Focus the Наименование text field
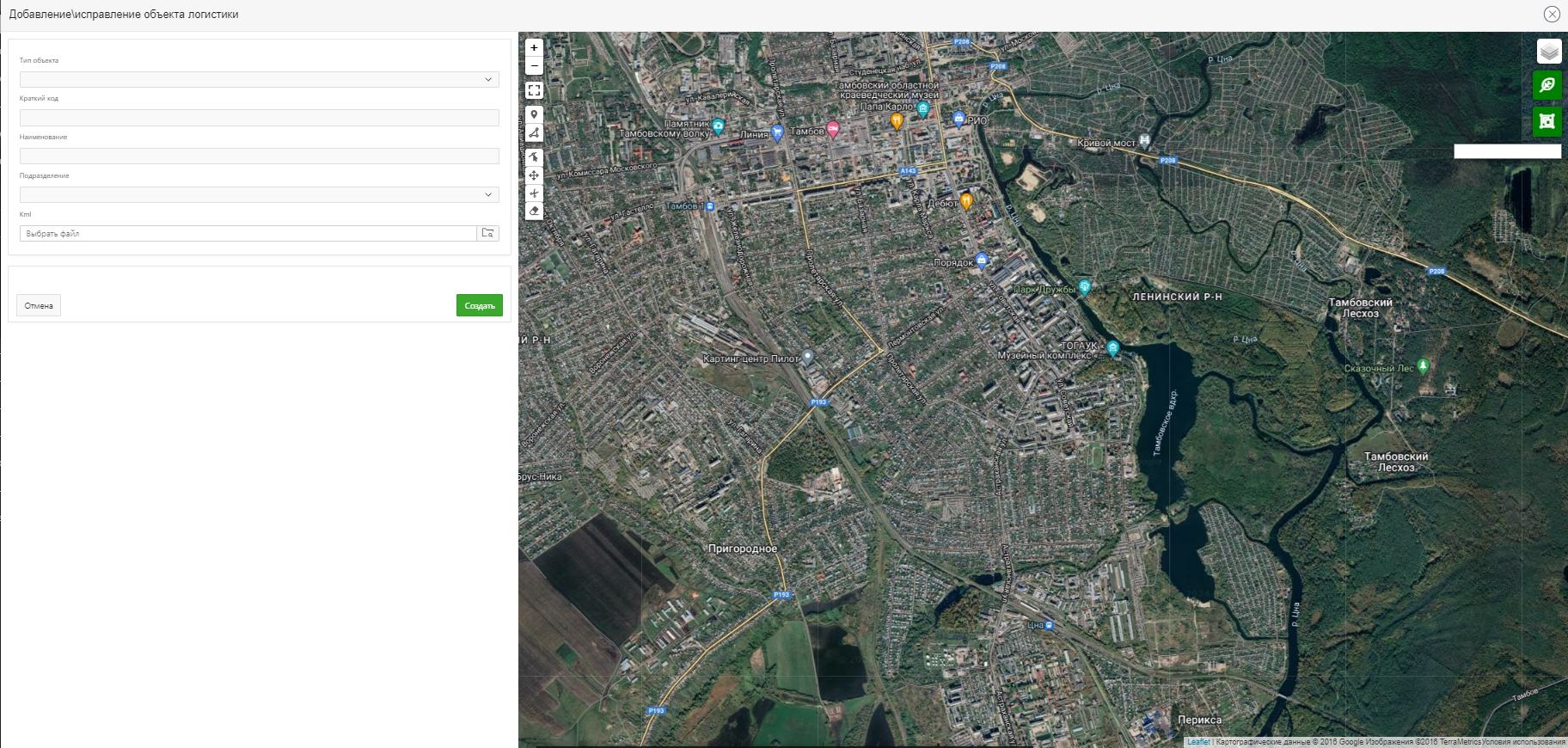Screen dimensions: 1568x748 click(259, 156)
